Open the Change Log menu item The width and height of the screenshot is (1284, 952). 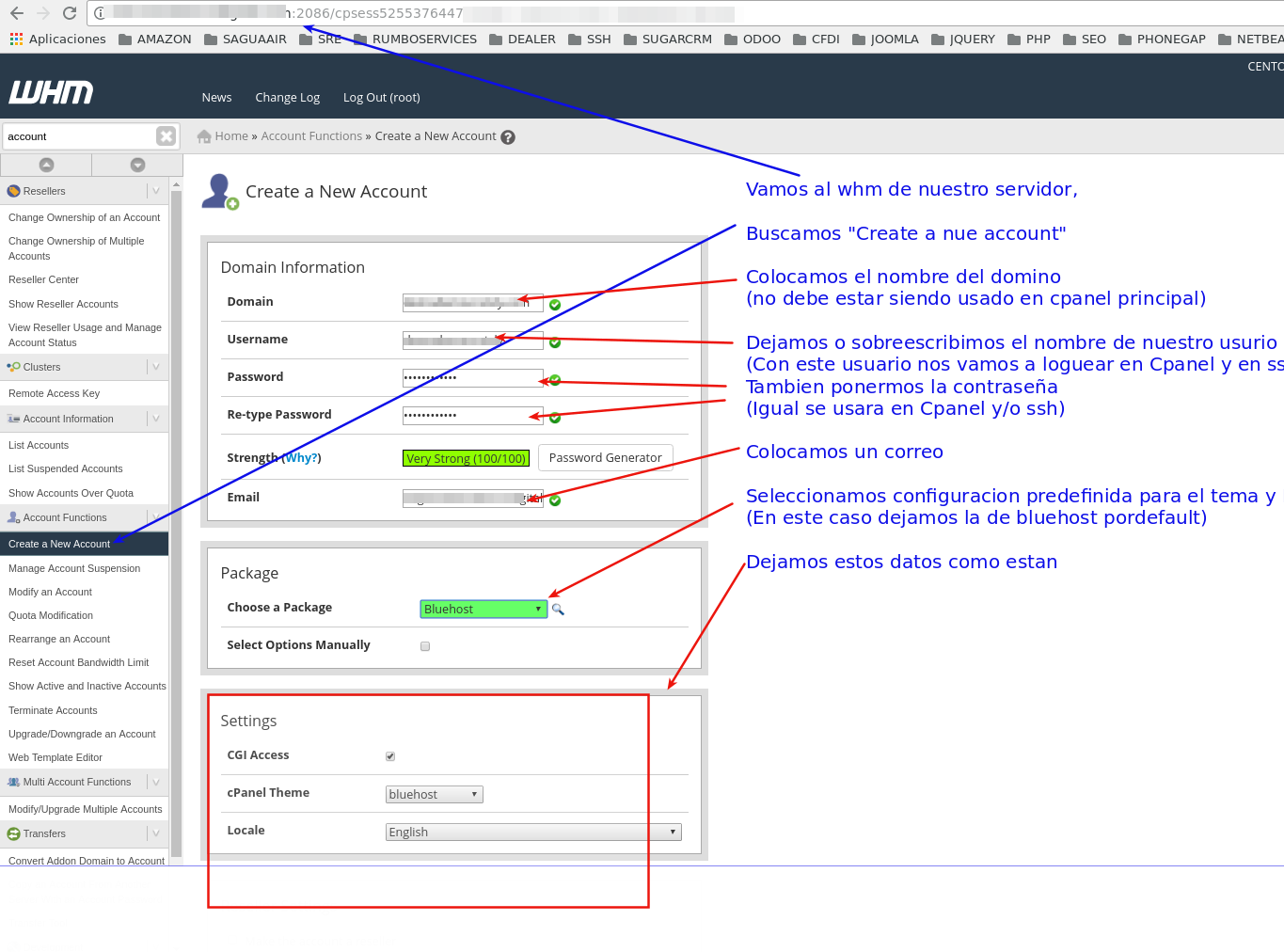click(287, 98)
